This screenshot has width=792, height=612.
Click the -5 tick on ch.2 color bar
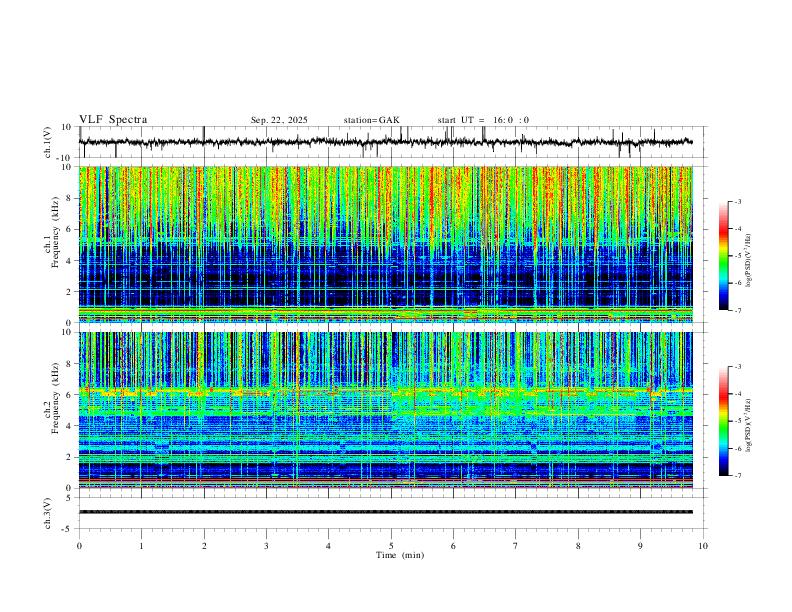[737, 421]
